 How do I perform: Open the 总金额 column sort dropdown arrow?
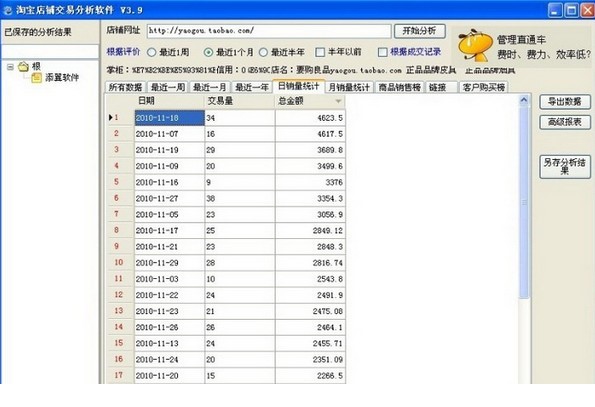click(338, 101)
